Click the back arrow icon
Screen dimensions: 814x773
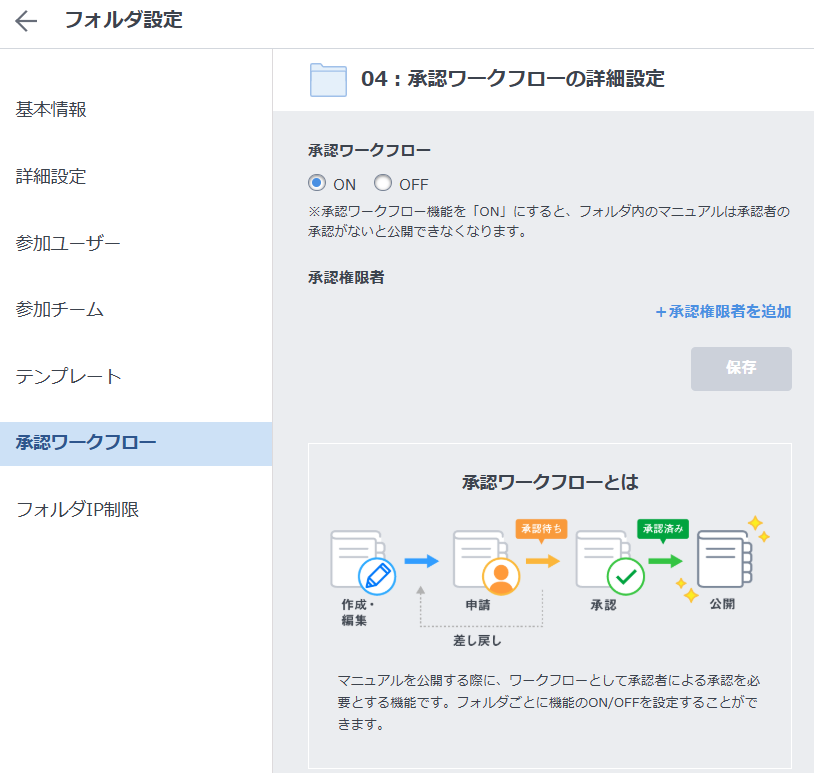26,21
